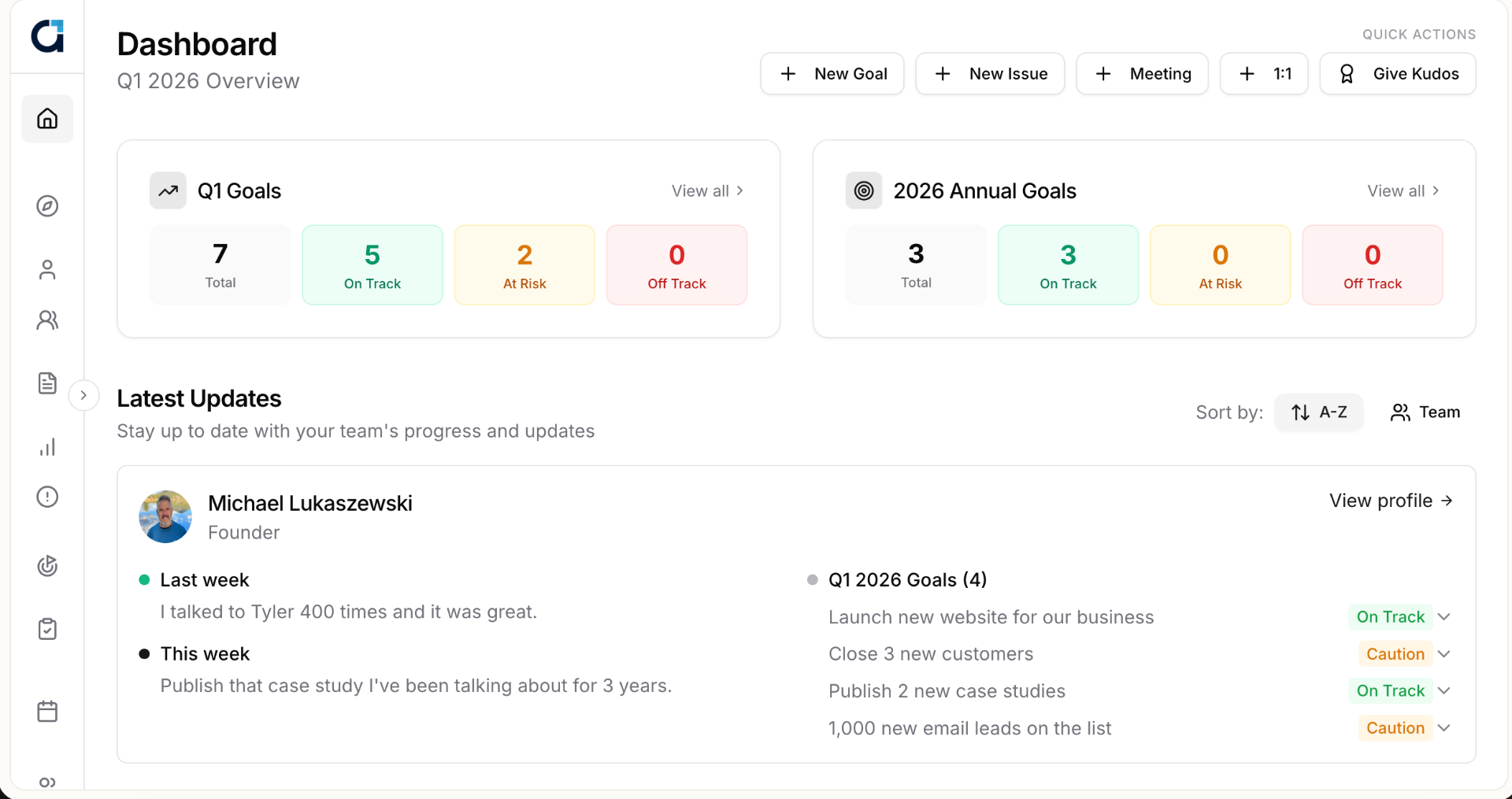Open the Home dashboard icon
The width and height of the screenshot is (1512, 799).
point(47,119)
